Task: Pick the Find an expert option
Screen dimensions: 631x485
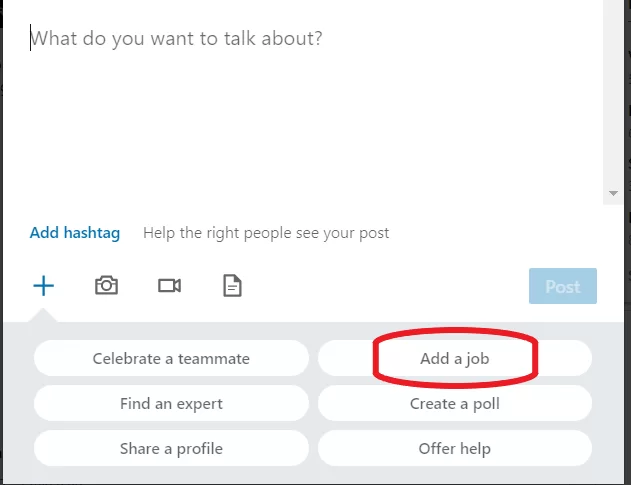Action: tap(171, 403)
